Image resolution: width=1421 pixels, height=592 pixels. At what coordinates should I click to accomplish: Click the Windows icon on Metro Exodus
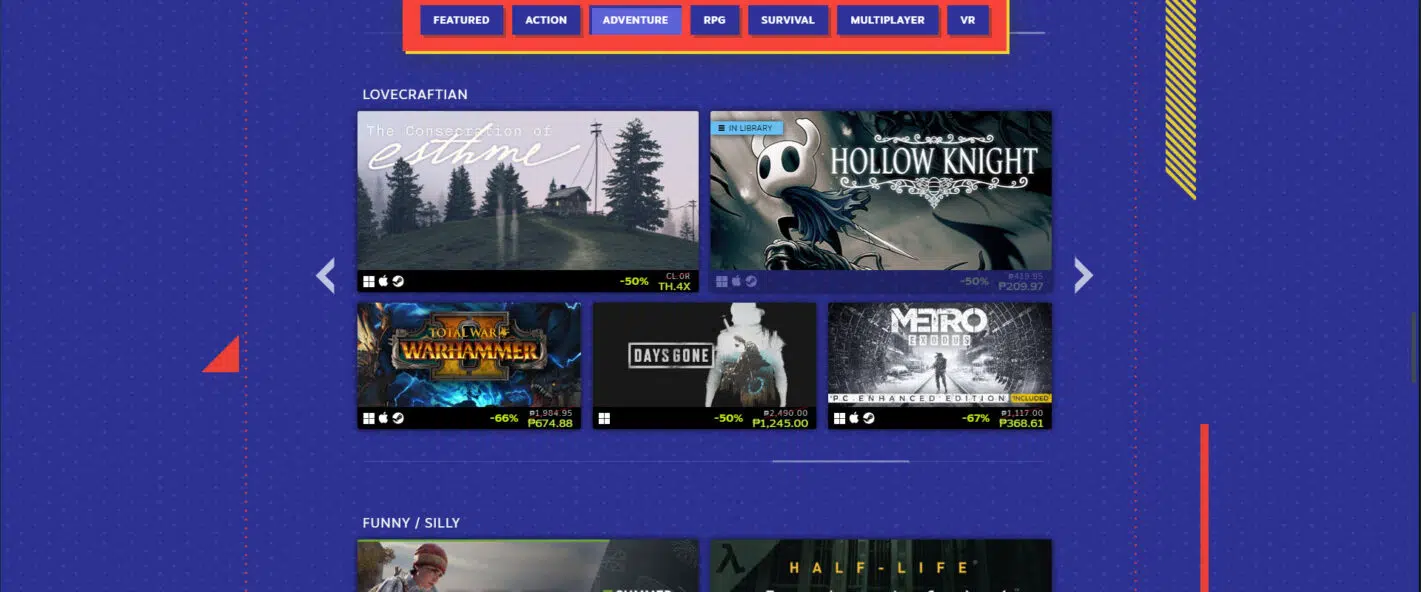coord(840,419)
